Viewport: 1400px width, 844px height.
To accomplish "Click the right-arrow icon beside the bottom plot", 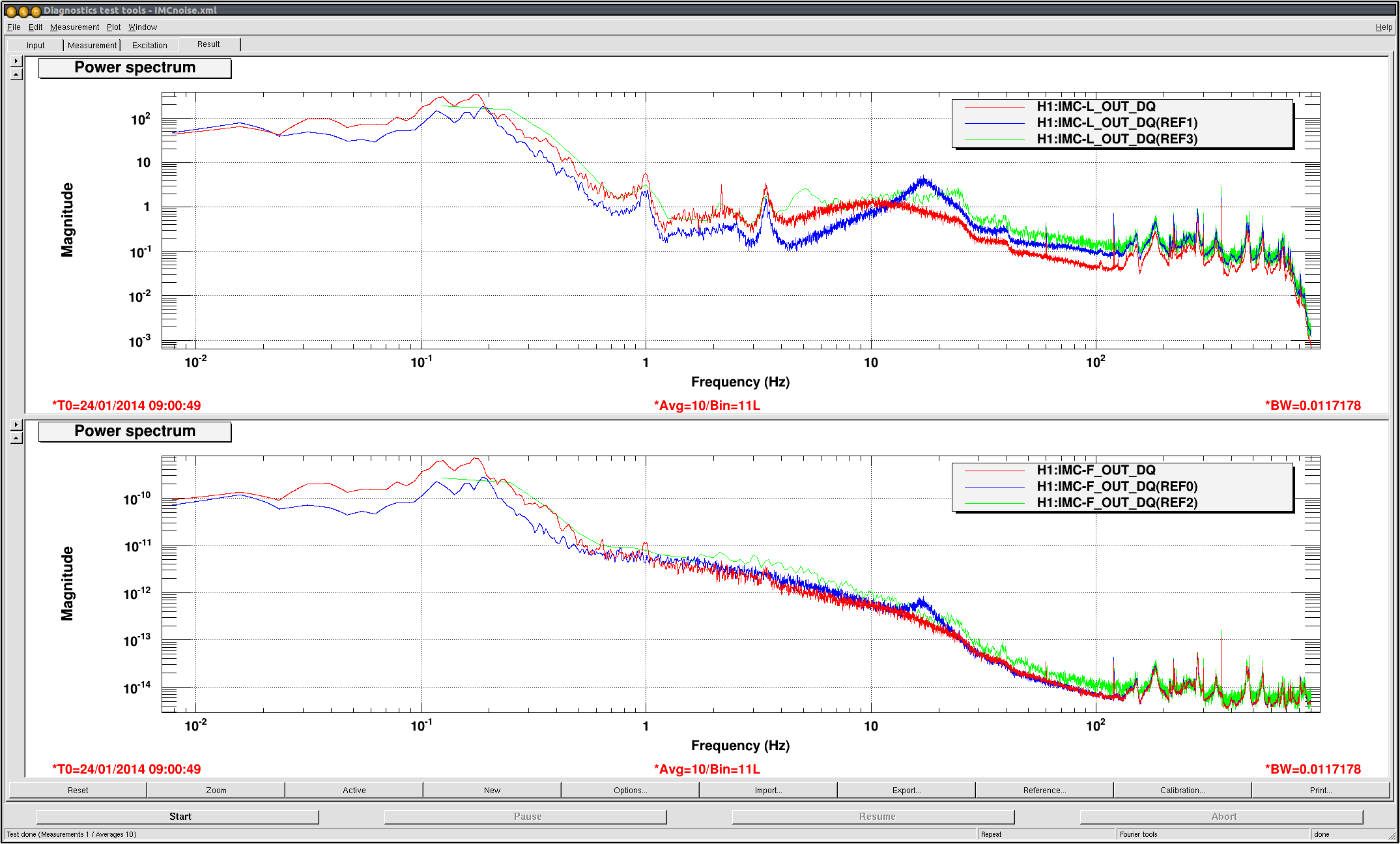I will [16, 425].
